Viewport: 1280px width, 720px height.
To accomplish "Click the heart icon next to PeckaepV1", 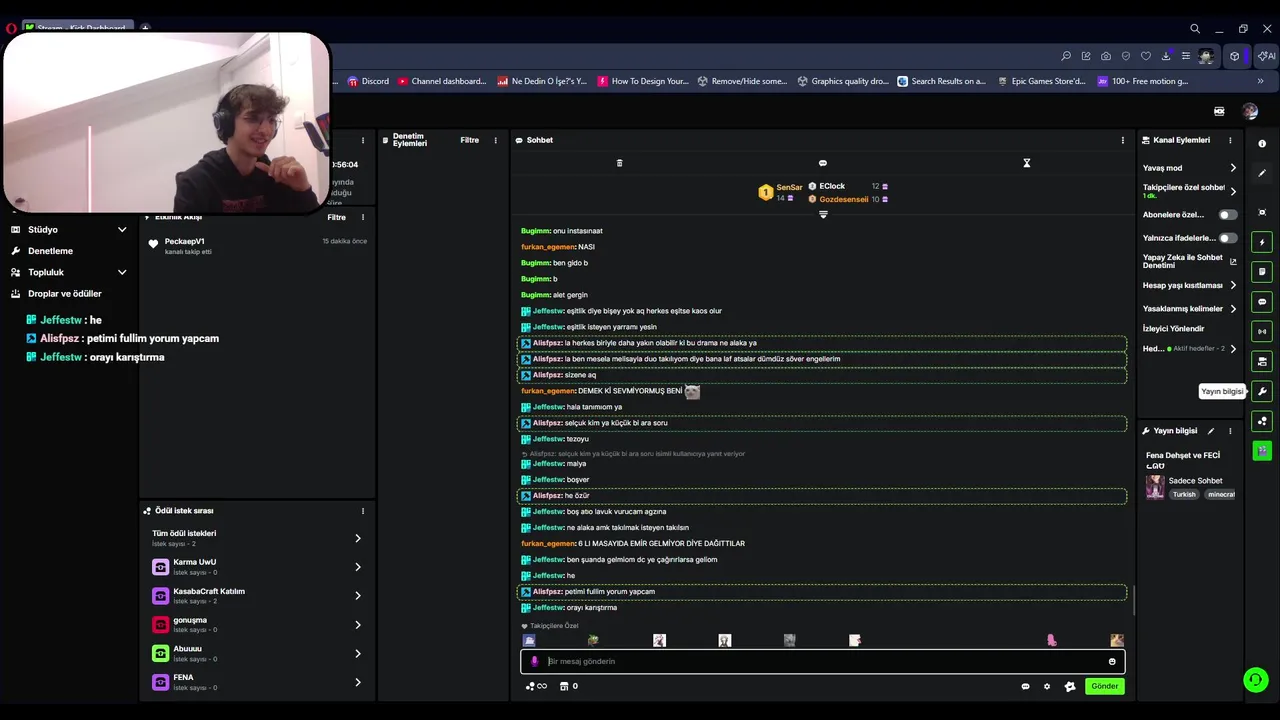I will [x=153, y=243].
